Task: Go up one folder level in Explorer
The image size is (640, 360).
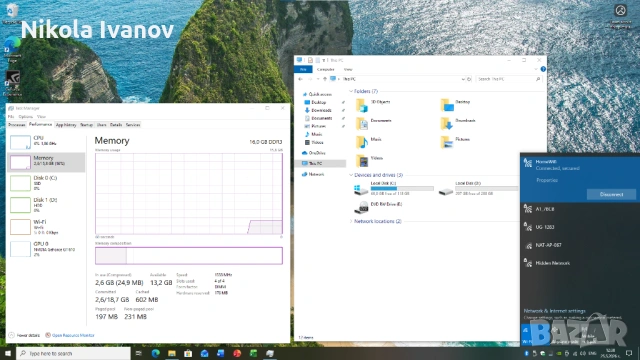Action: 325,79
